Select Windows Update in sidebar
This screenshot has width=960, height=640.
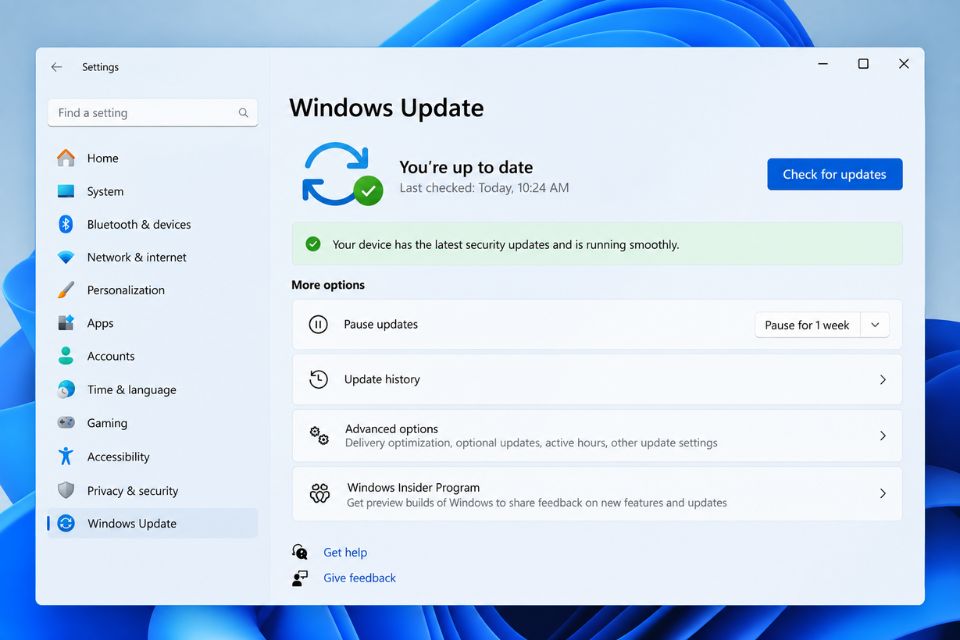(x=152, y=523)
